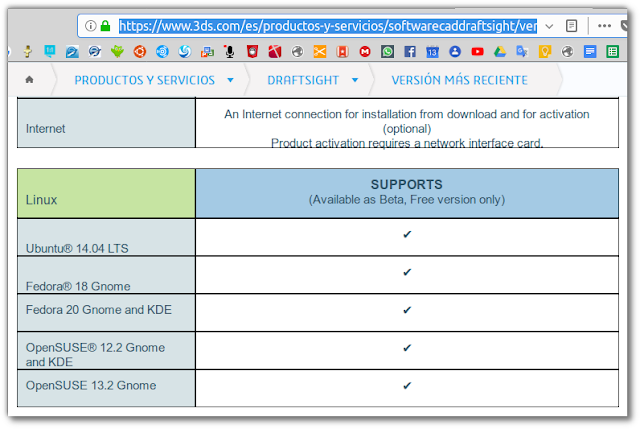Open the teal speech-bubble bookmark
The image size is (640, 429).
point(50,51)
